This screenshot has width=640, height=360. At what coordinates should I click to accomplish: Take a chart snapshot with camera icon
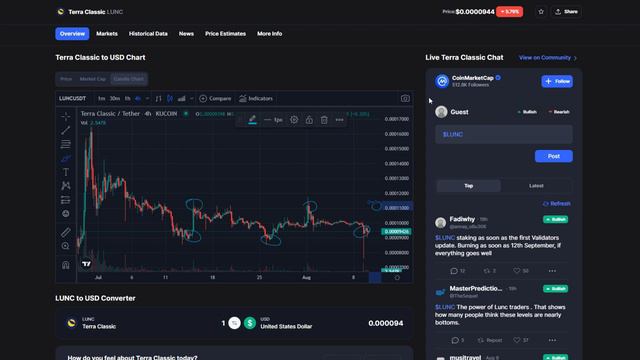click(405, 98)
